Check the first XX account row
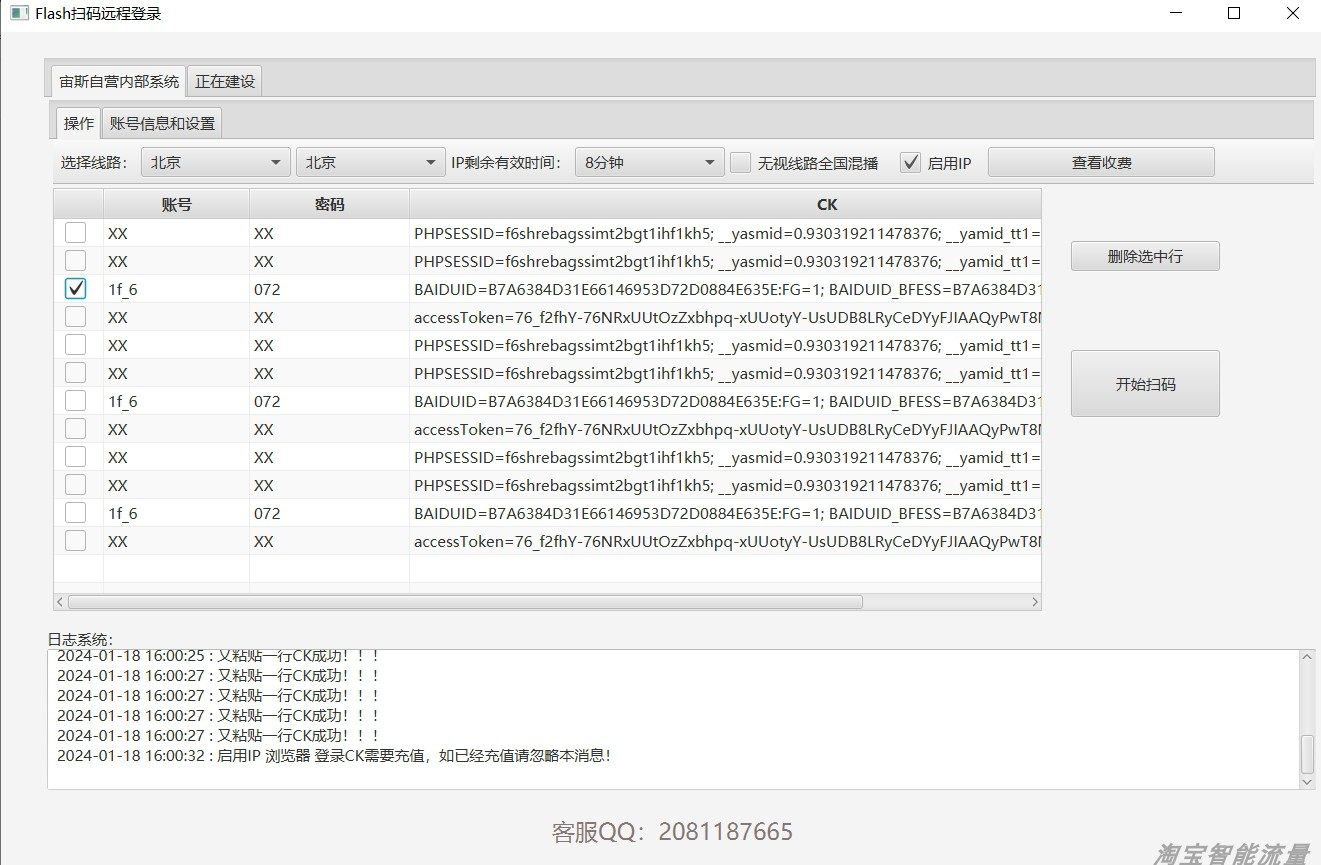Image resolution: width=1321 pixels, height=865 pixels. click(75, 232)
